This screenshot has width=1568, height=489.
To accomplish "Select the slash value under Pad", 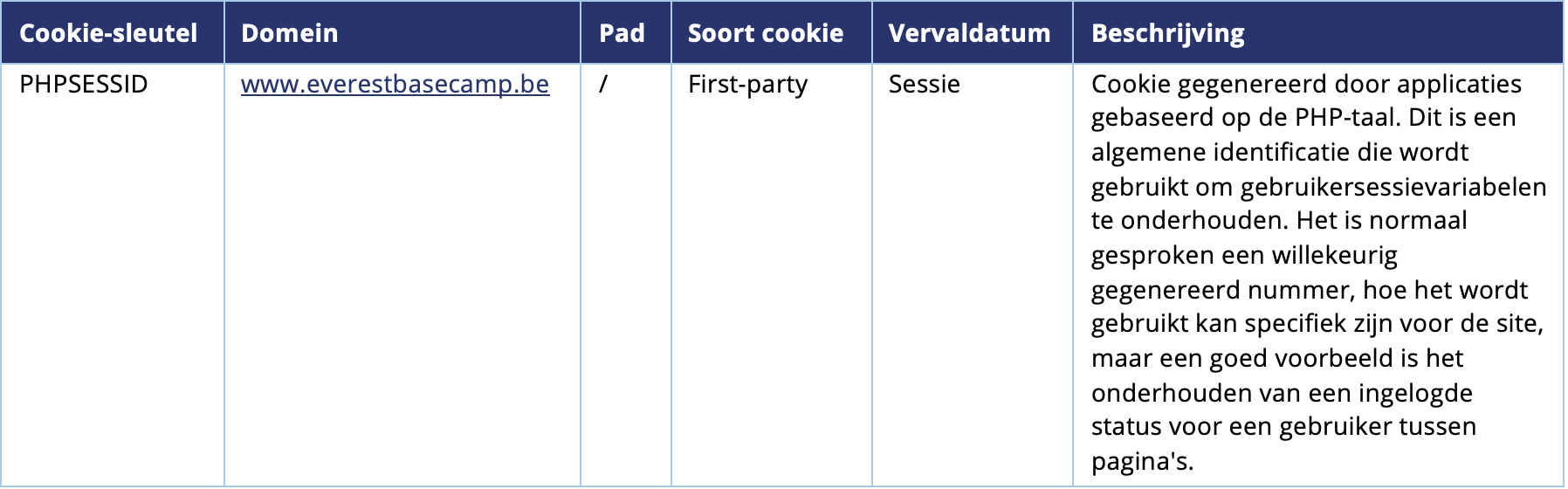I will pyautogui.click(x=602, y=85).
